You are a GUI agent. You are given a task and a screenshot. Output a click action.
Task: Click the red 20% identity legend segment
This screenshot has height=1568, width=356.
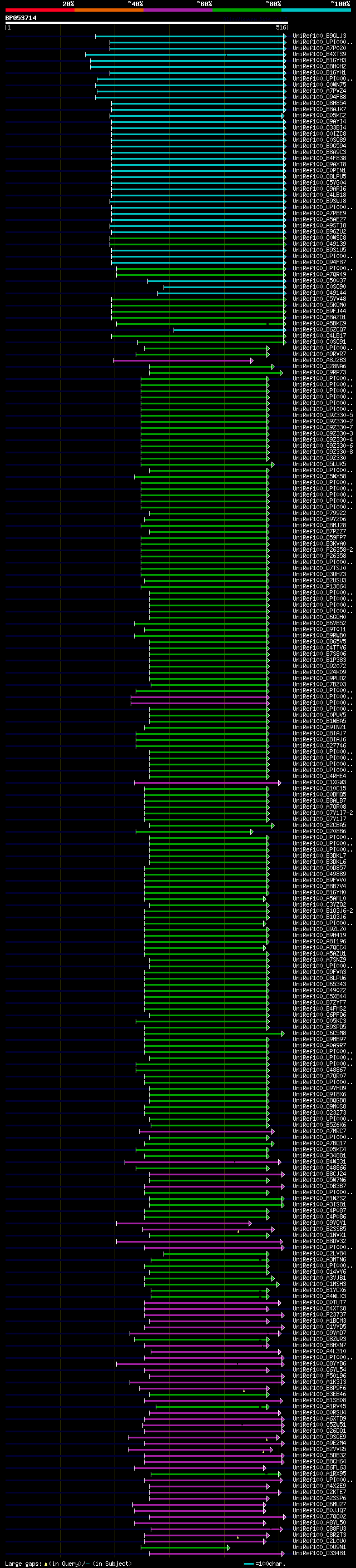(40, 10)
